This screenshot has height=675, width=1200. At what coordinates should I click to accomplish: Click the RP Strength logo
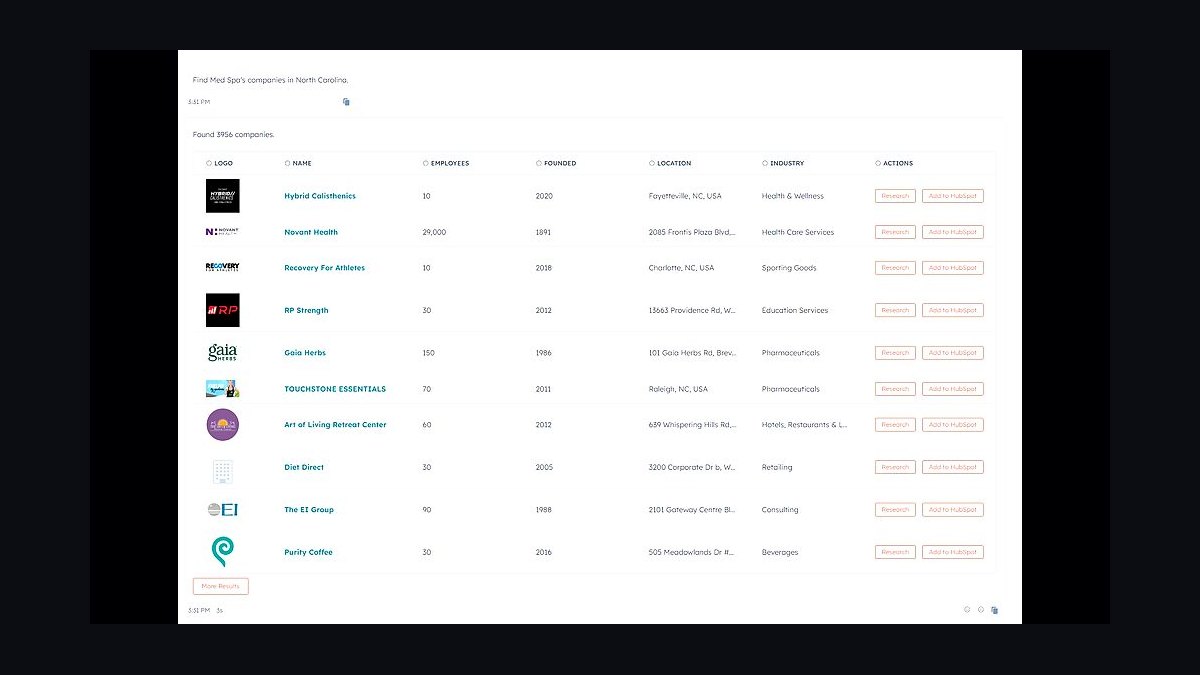pos(223,310)
